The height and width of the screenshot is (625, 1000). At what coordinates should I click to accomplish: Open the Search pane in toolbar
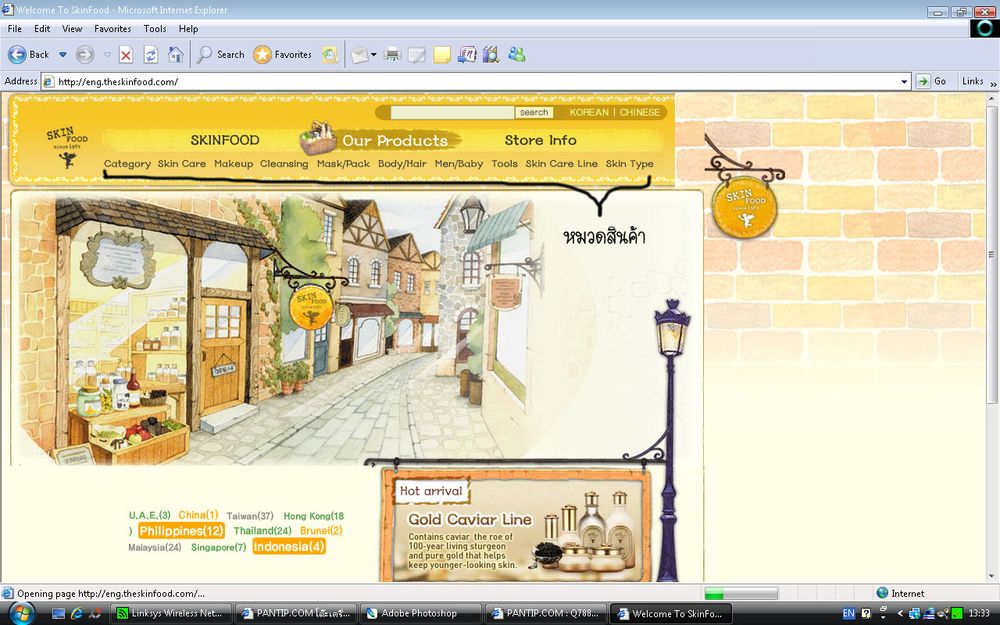coord(221,55)
